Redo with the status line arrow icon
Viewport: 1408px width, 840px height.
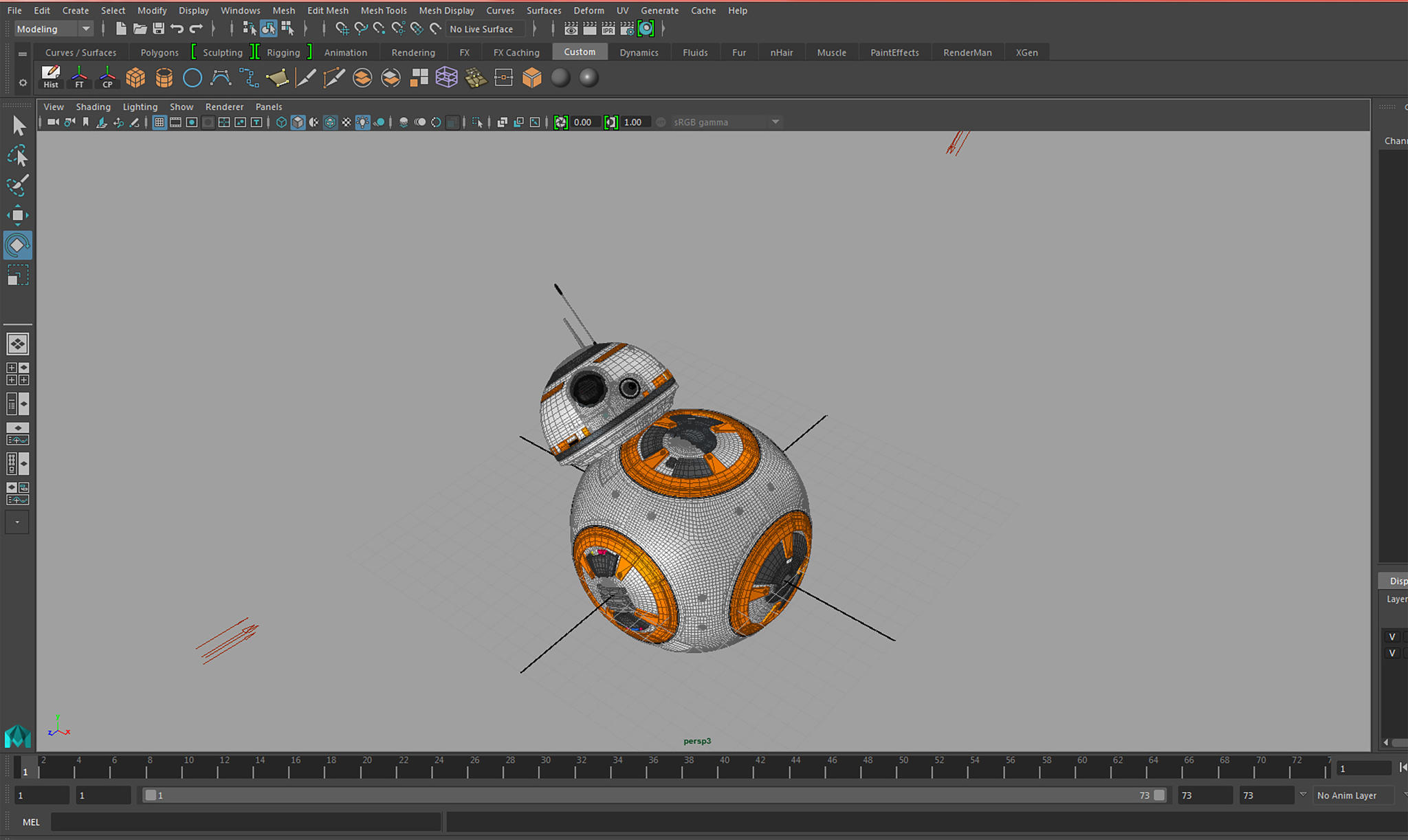(x=196, y=29)
